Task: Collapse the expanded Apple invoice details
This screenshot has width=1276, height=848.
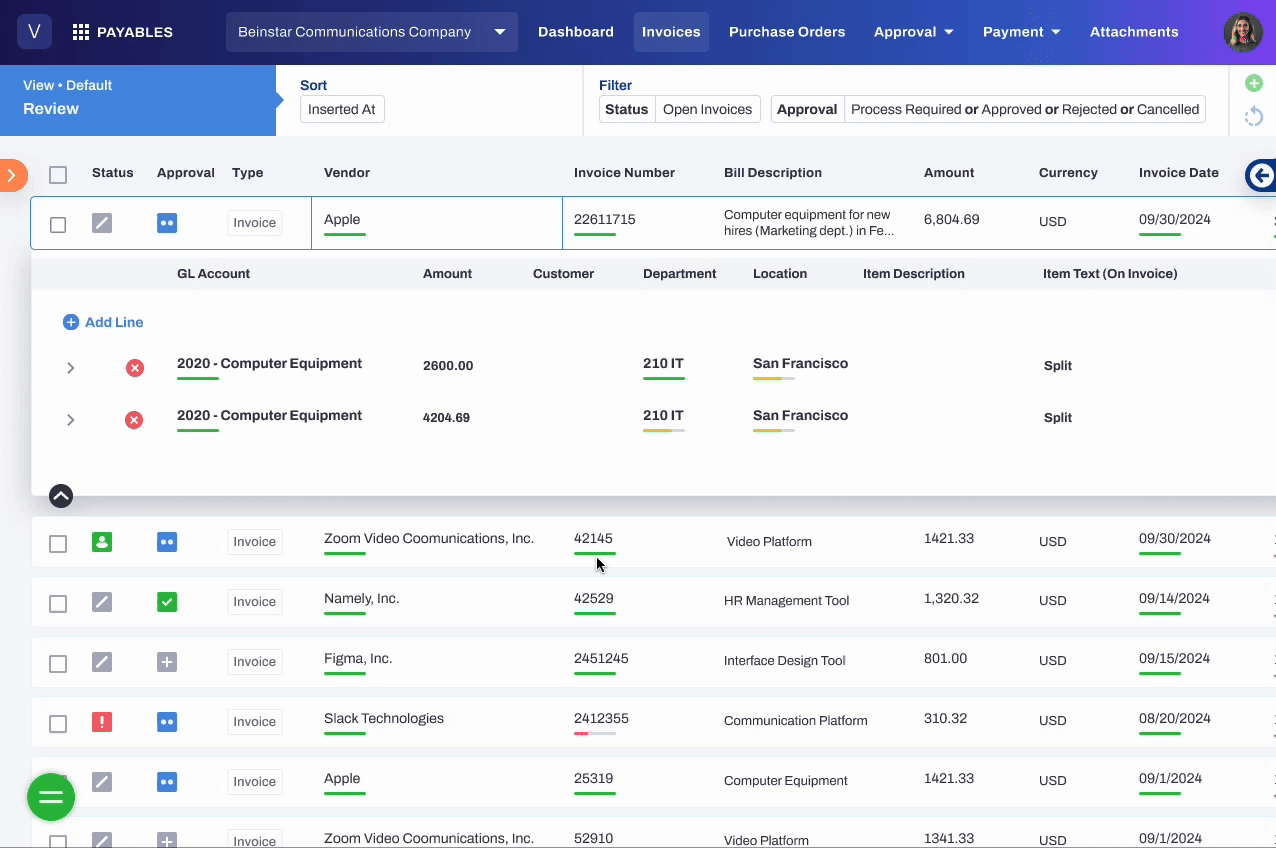Action: point(60,496)
